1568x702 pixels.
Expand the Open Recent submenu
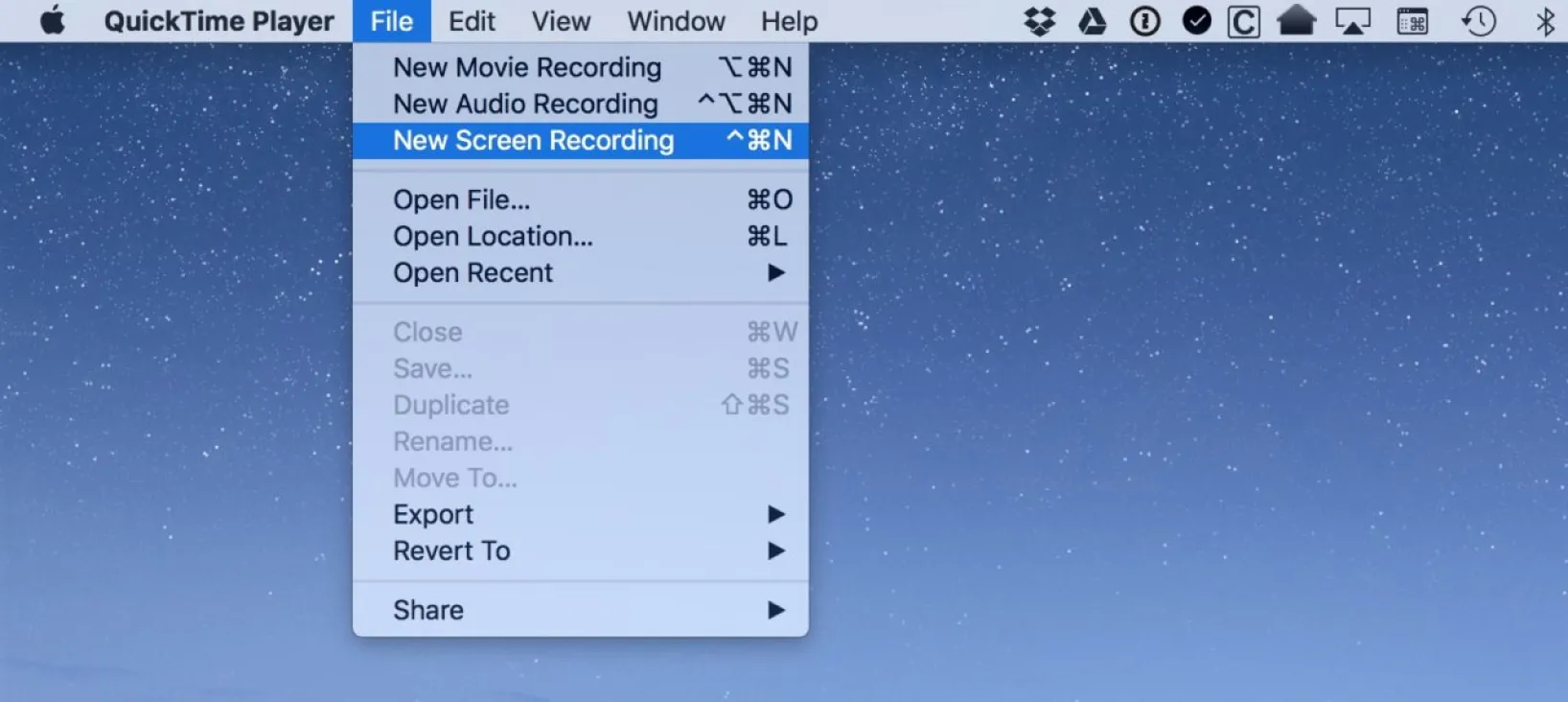tap(580, 272)
